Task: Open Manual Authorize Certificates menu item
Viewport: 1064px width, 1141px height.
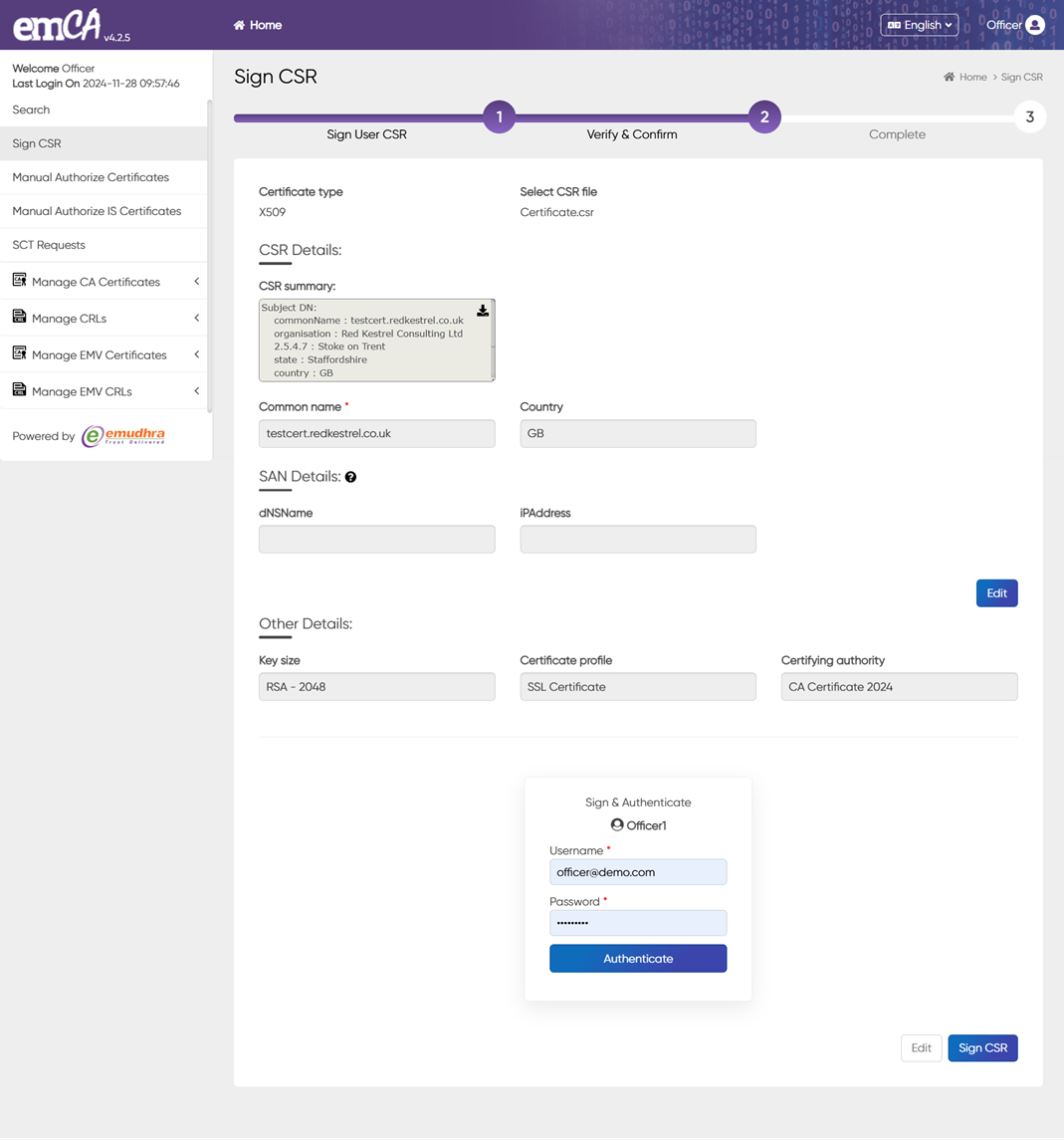Action: click(91, 177)
